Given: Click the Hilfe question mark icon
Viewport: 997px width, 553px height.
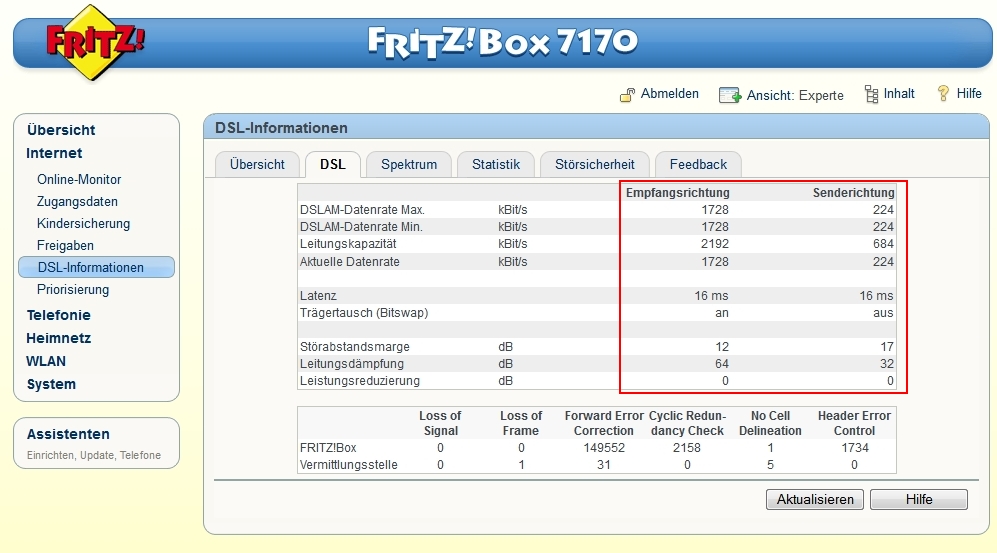Looking at the screenshot, I should pos(942,93).
